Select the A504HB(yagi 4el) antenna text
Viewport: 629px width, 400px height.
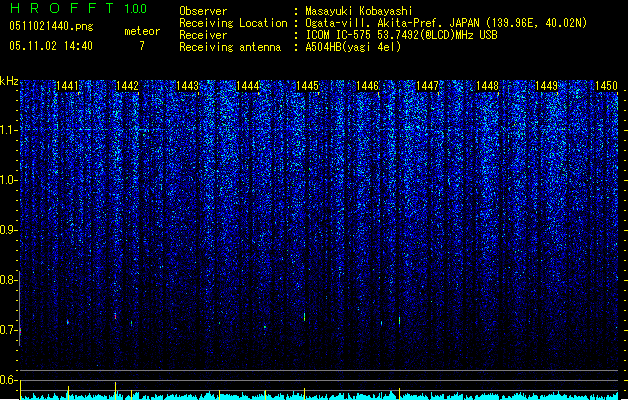(353, 47)
